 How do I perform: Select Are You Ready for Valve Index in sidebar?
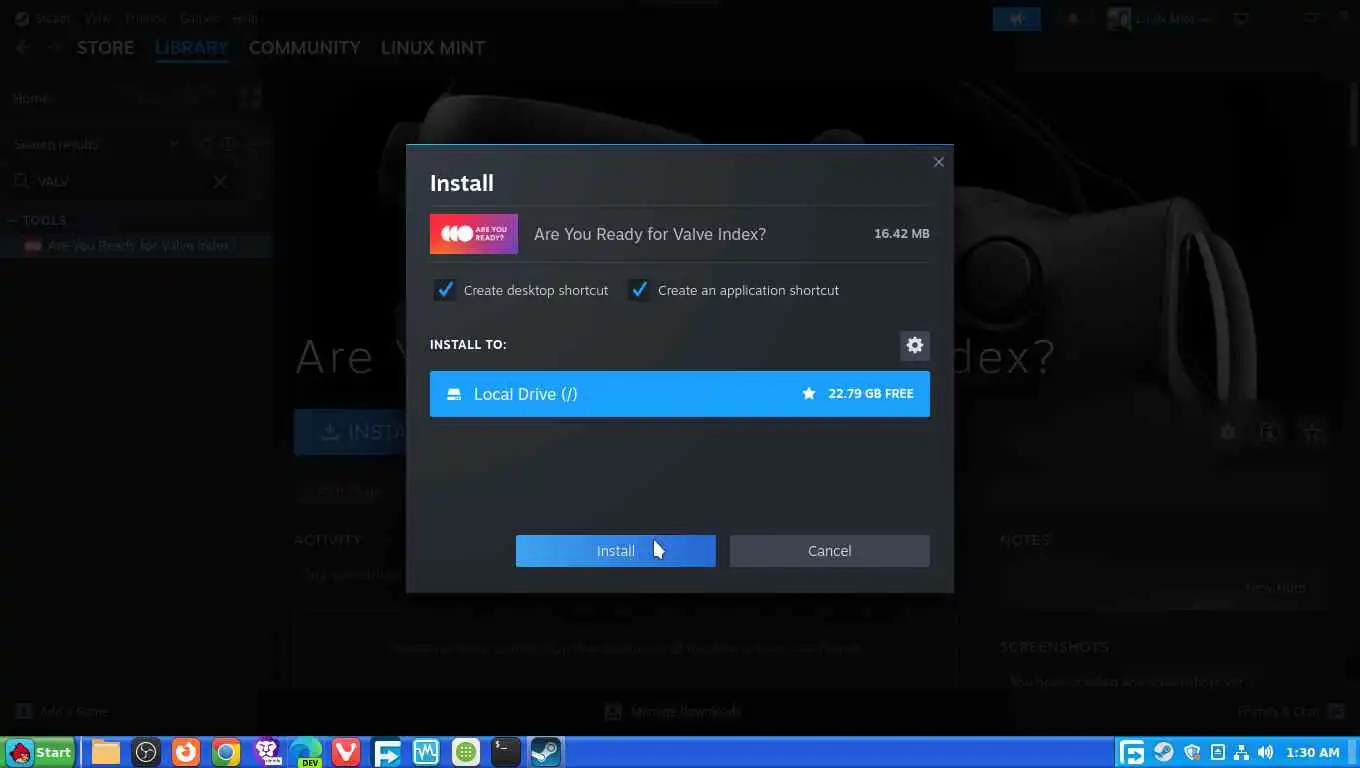[x=138, y=245]
